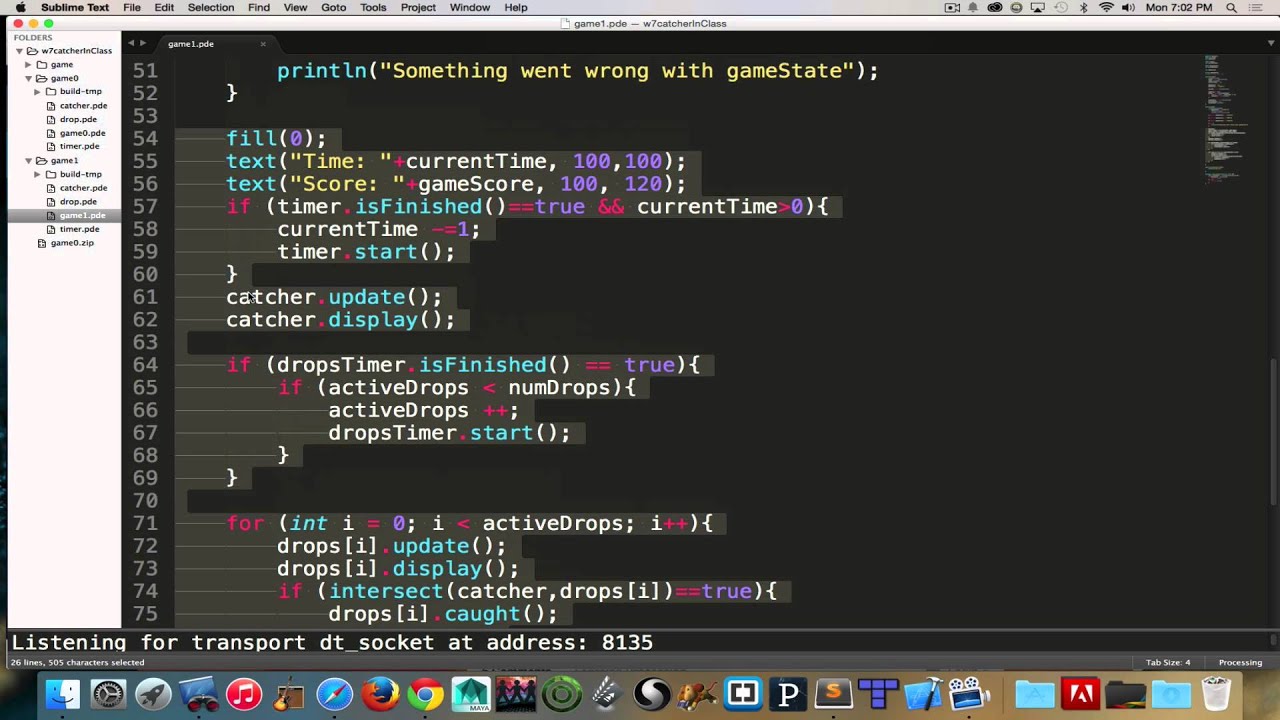
Task: Go to next tab with right arrow
Action: [x=143, y=43]
